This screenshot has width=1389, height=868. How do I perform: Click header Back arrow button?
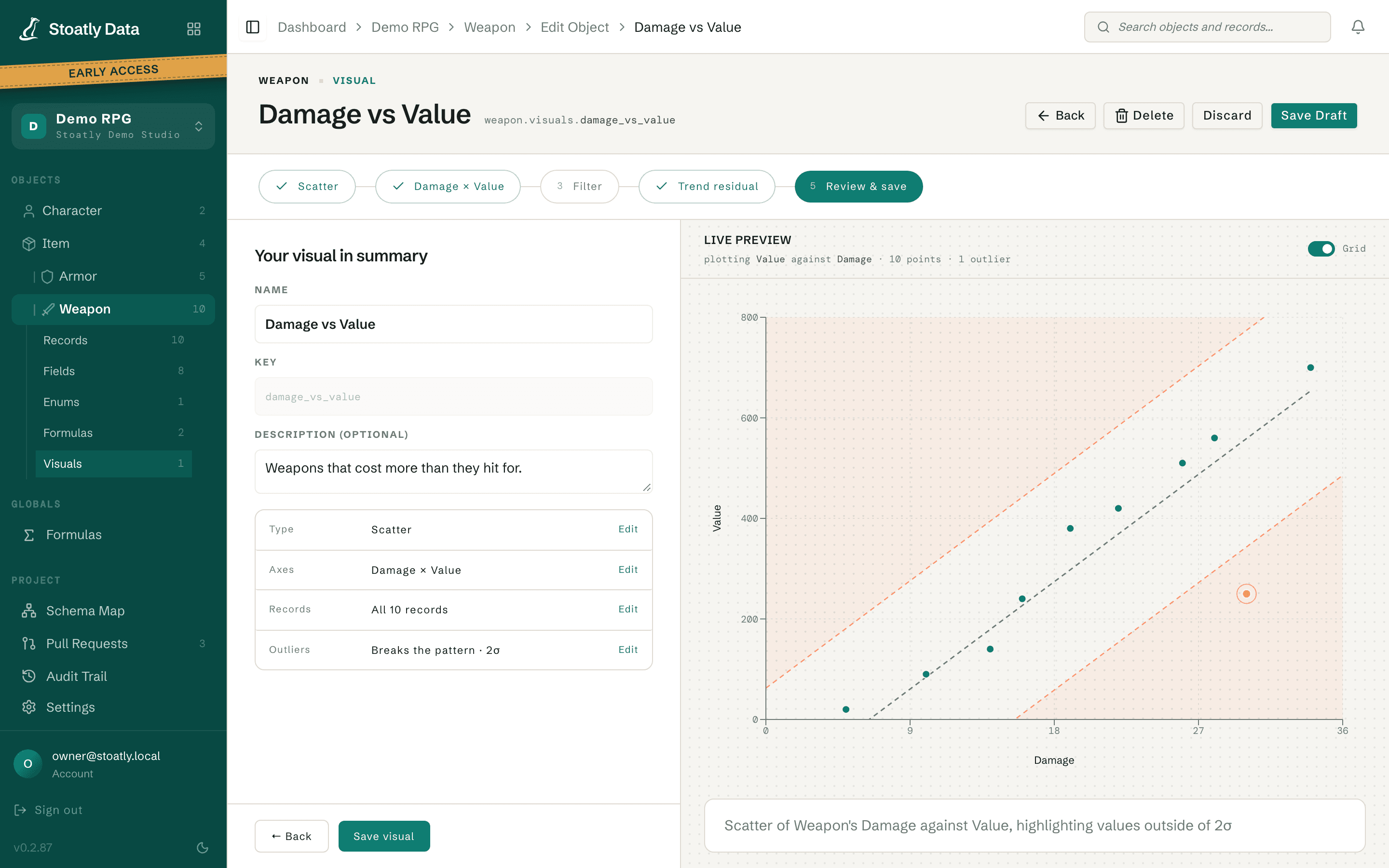[1060, 115]
